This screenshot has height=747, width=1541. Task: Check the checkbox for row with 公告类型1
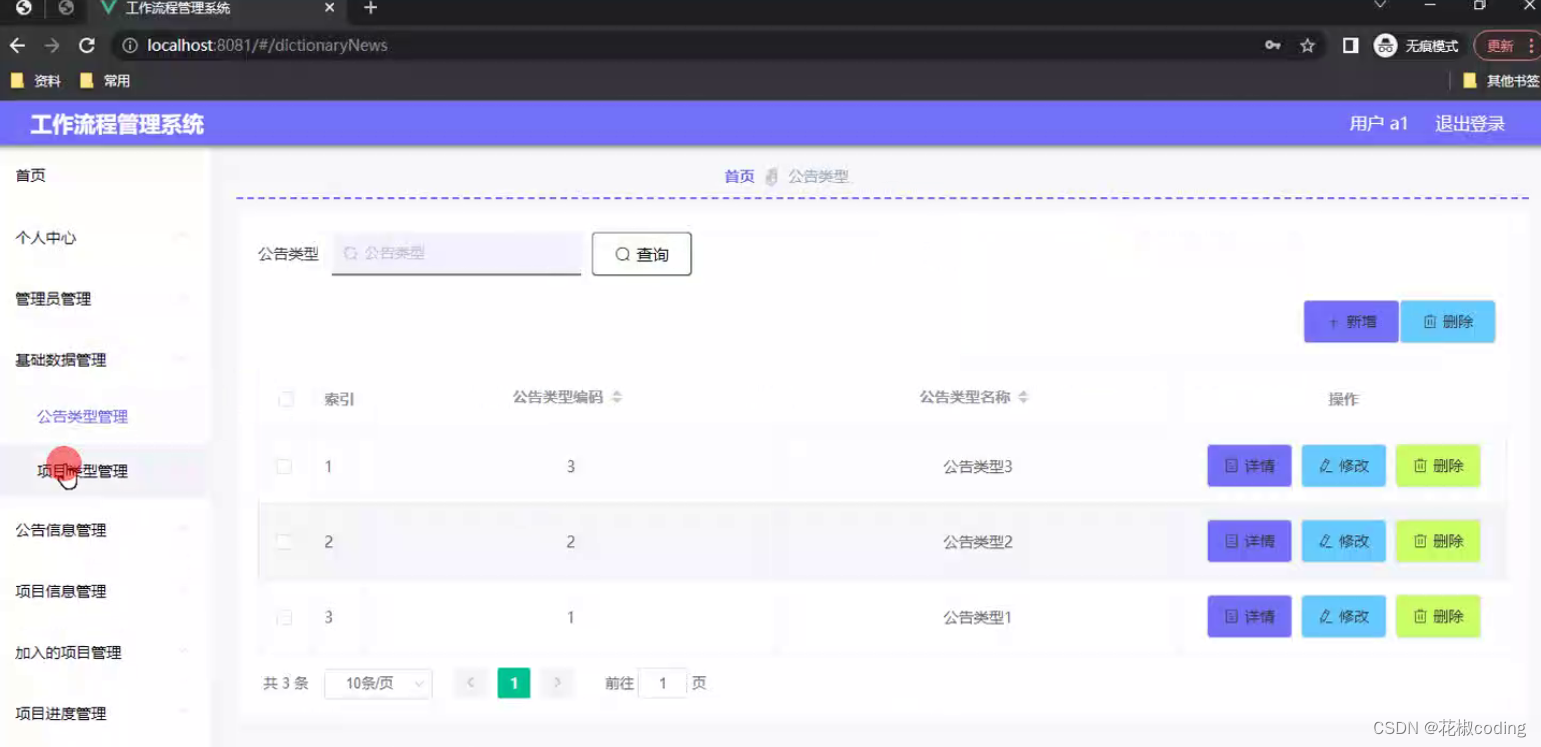pos(285,616)
